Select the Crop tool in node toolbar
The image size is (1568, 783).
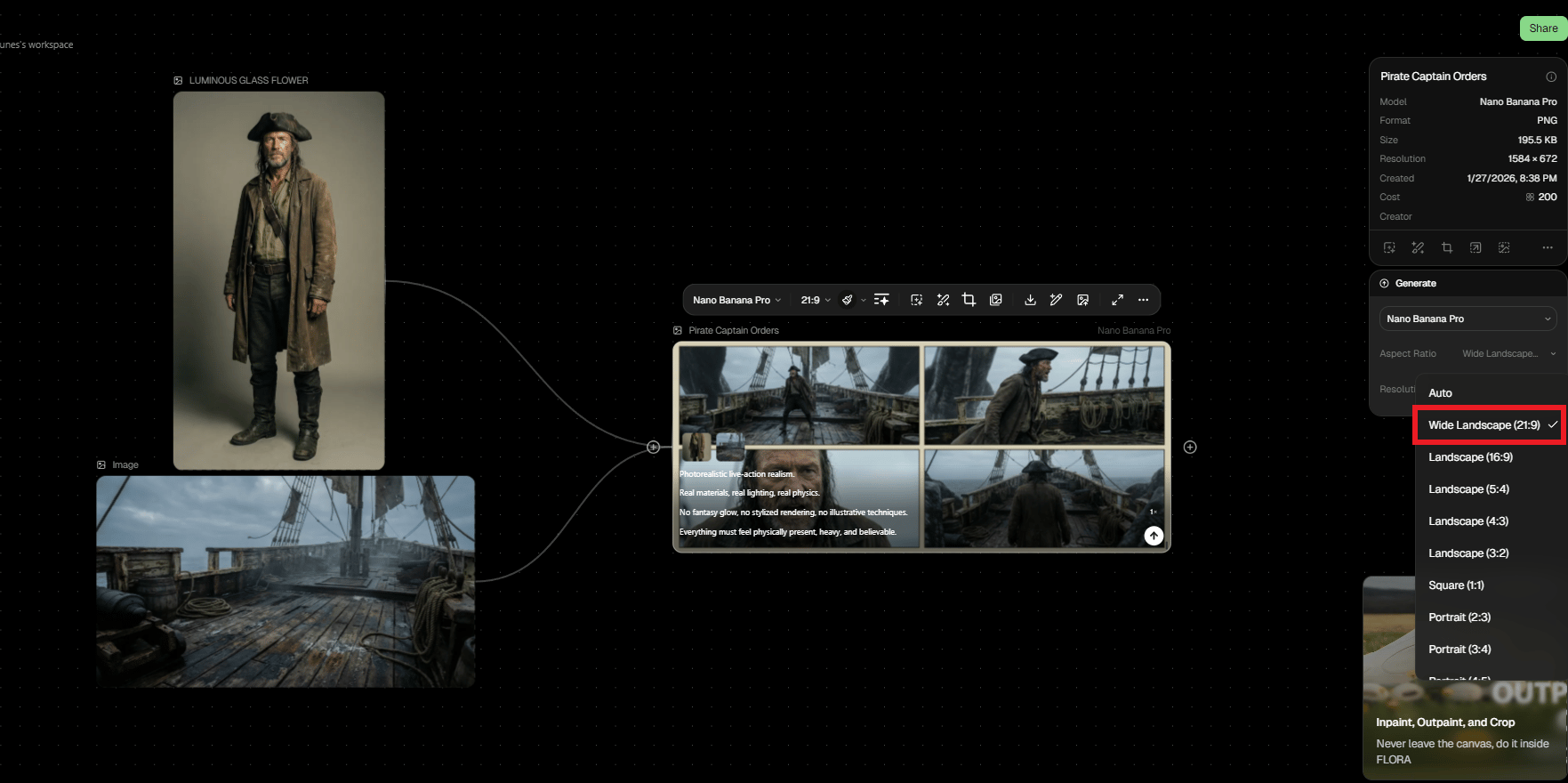tap(969, 300)
